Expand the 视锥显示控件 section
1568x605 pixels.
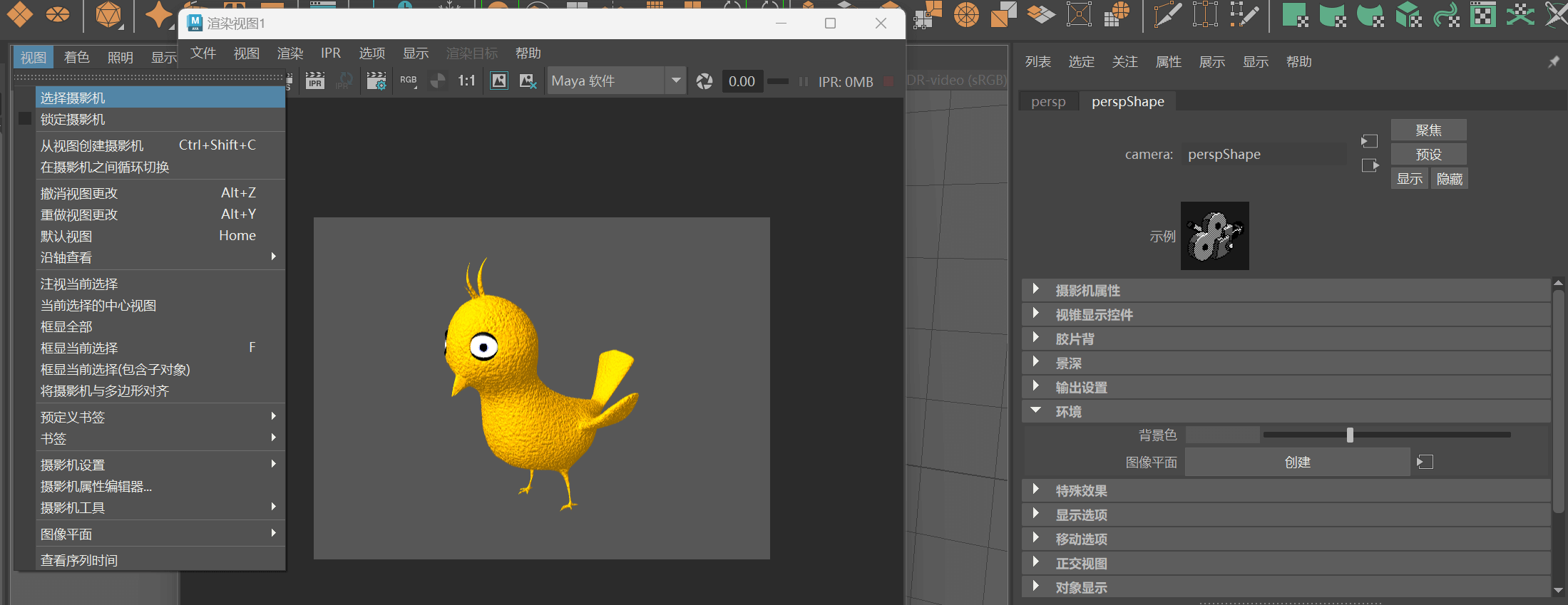[x=1286, y=314]
